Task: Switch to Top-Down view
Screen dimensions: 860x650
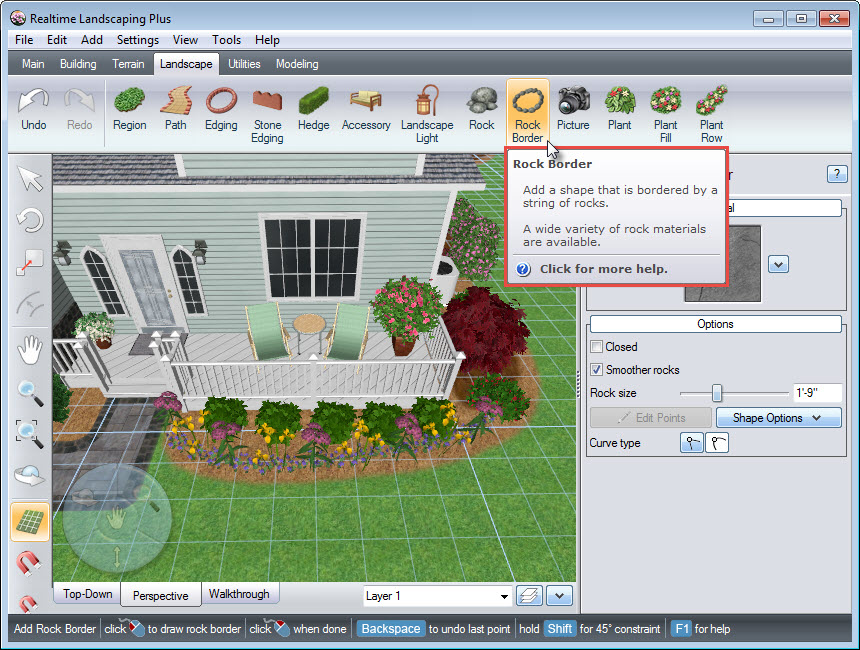Action: [x=87, y=594]
